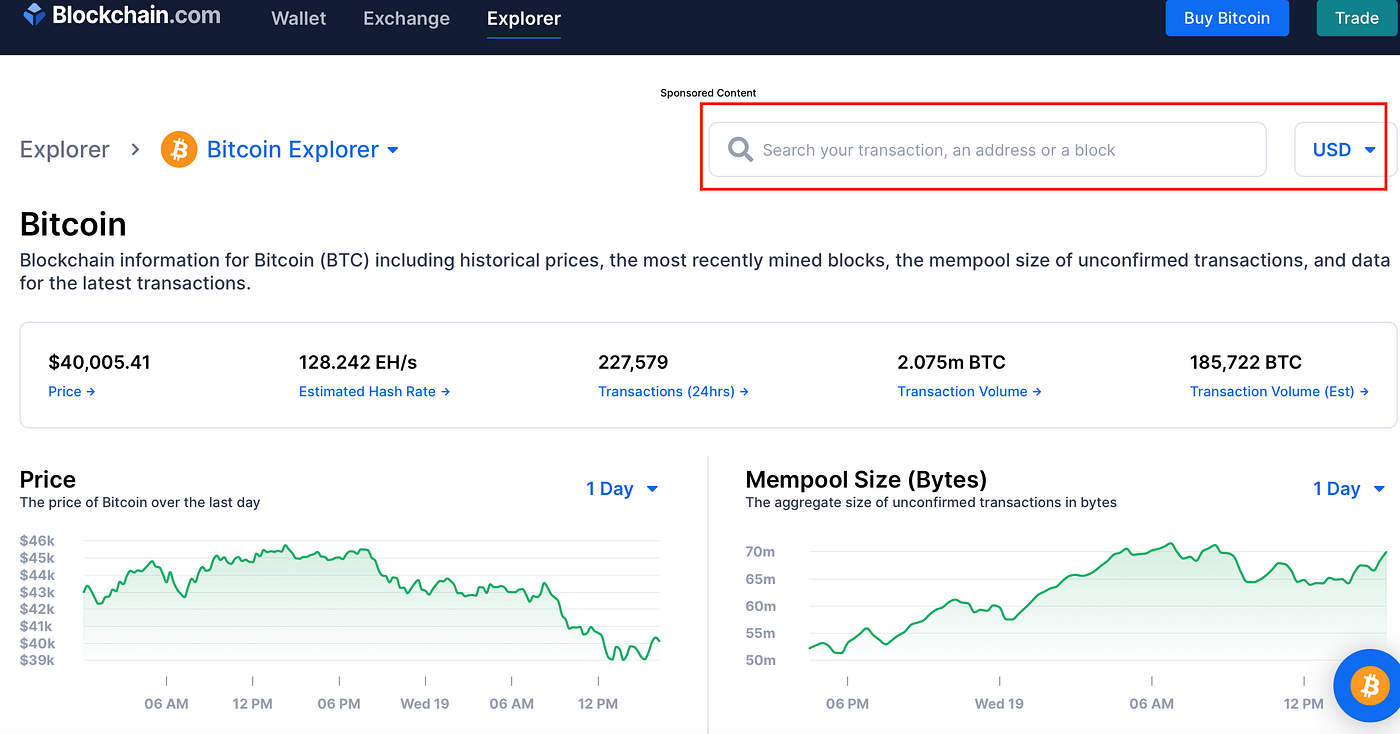Click the $40,005.41 price value

click(99, 362)
